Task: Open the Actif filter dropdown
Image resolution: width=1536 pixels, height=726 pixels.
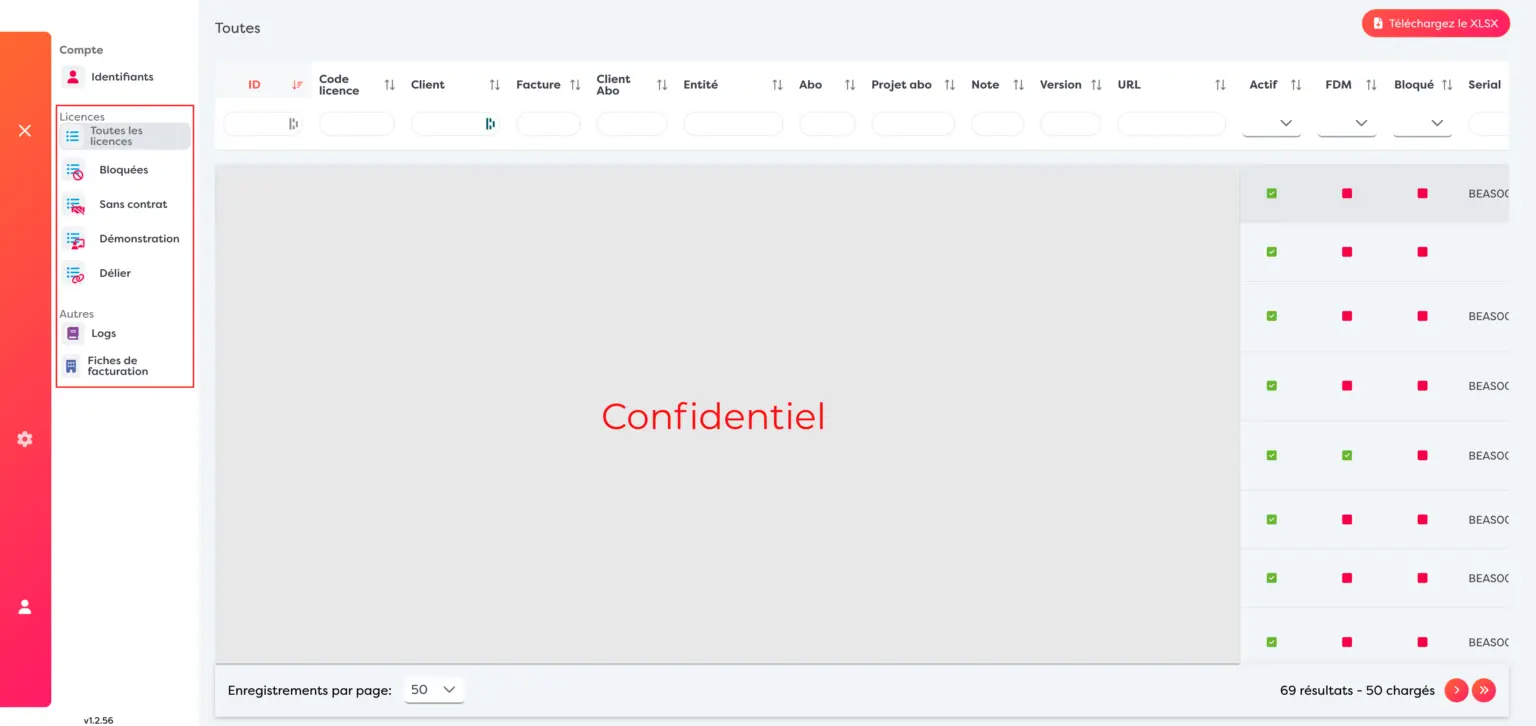Action: tap(1271, 124)
